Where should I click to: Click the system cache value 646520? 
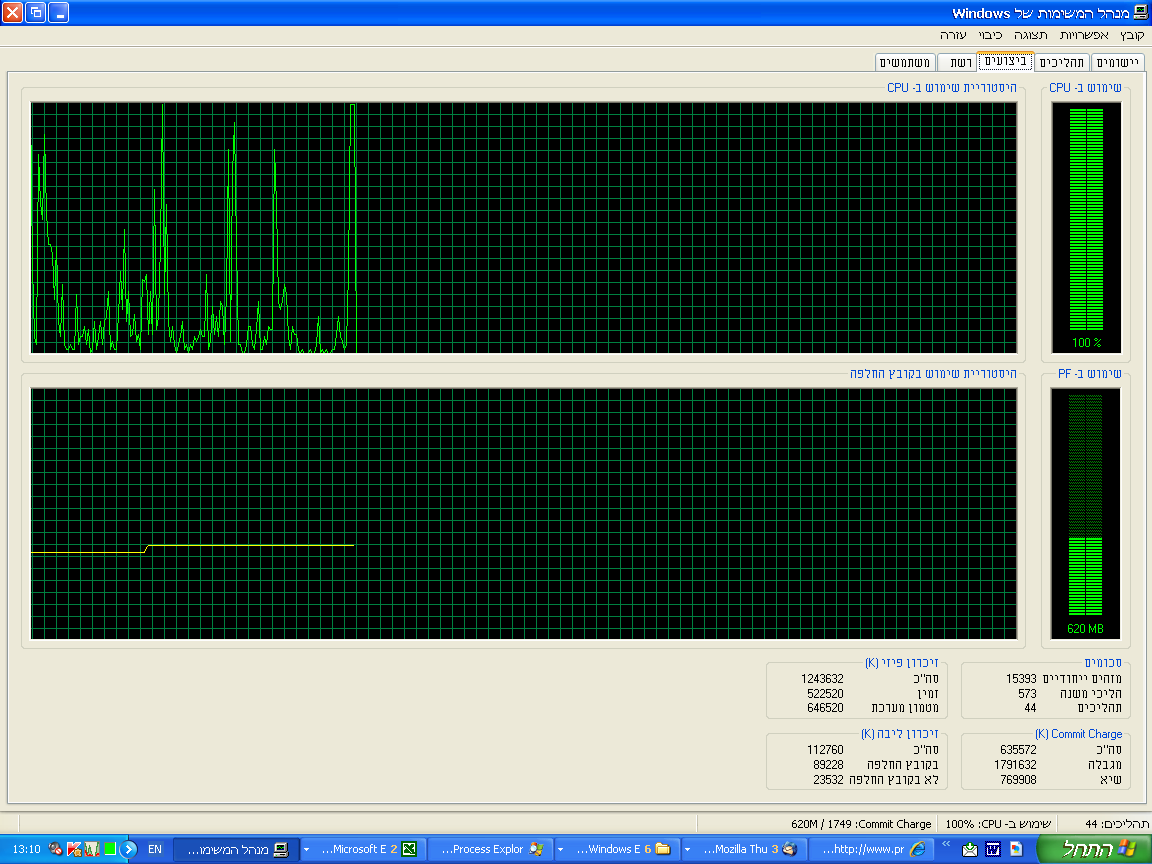(825, 708)
